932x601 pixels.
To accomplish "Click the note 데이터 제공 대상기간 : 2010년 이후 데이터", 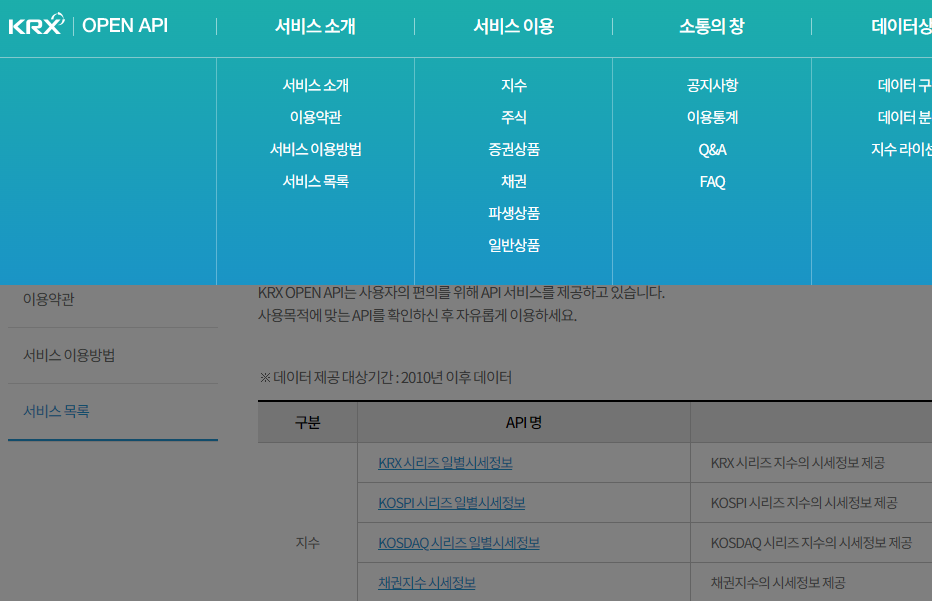I will (x=385, y=377).
